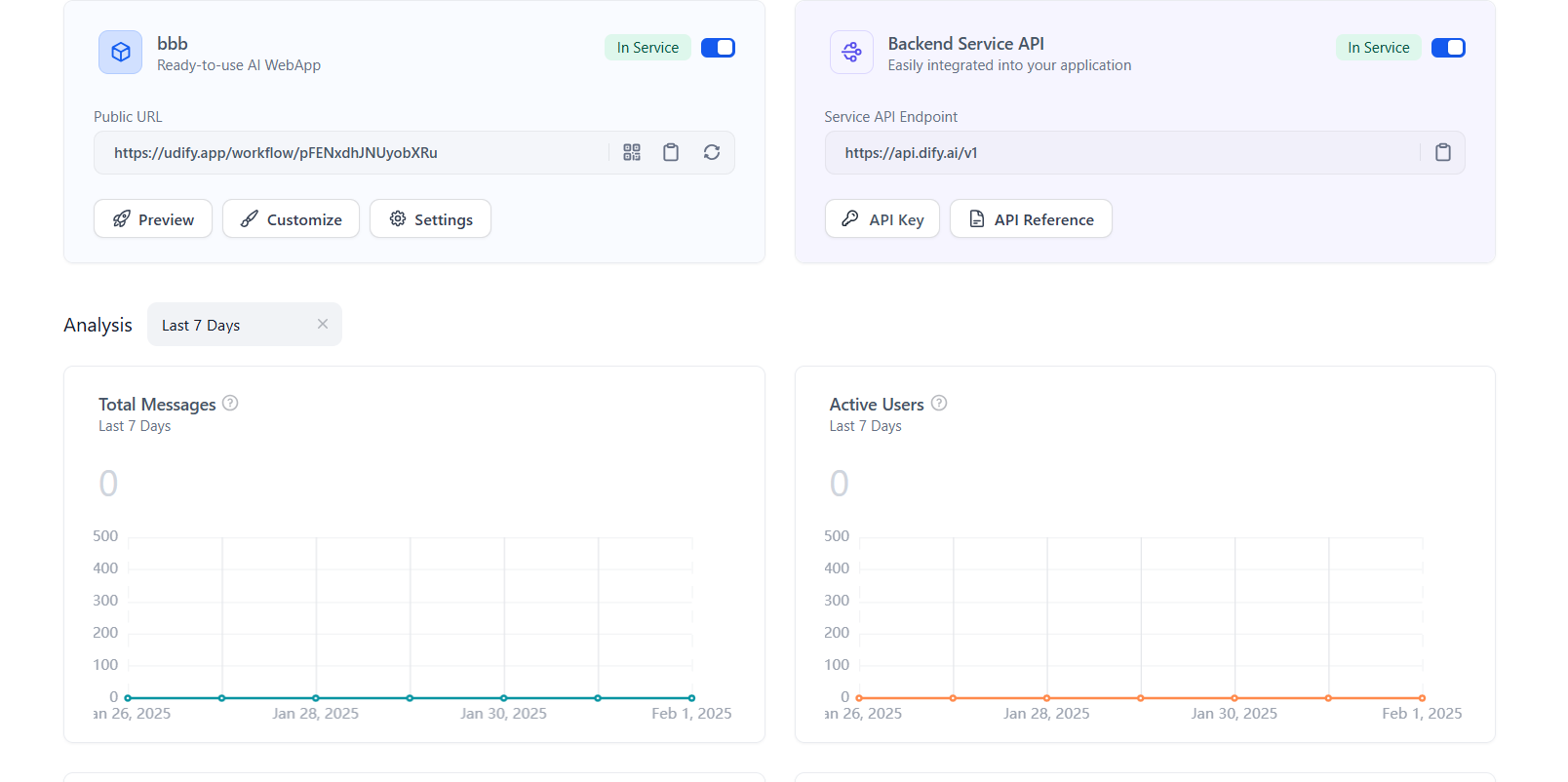Screen dimensions: 1568x782
Task: Show QR code for the public URL
Action: tap(632, 152)
